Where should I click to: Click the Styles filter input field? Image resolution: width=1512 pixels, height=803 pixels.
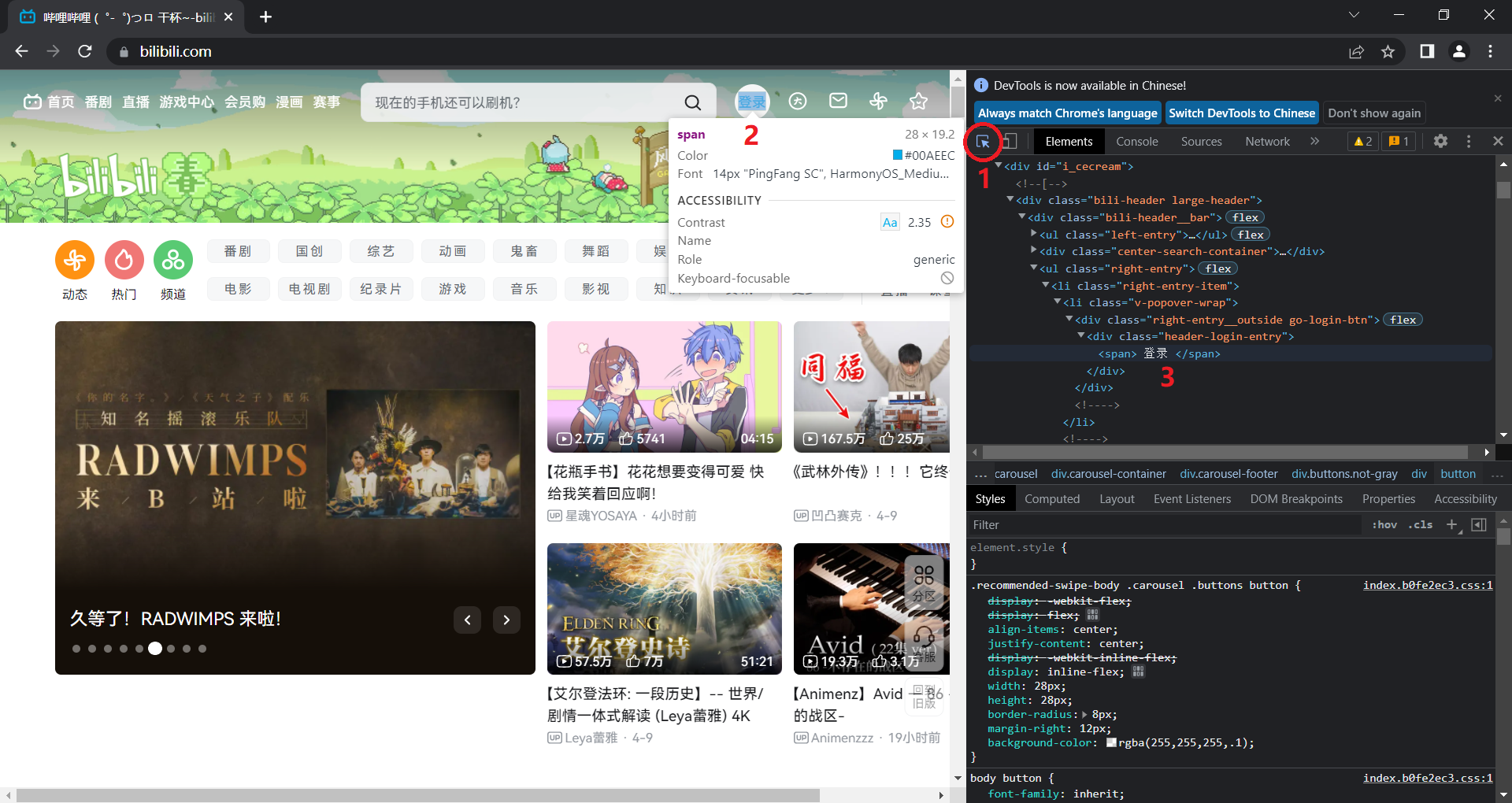coord(1165,525)
